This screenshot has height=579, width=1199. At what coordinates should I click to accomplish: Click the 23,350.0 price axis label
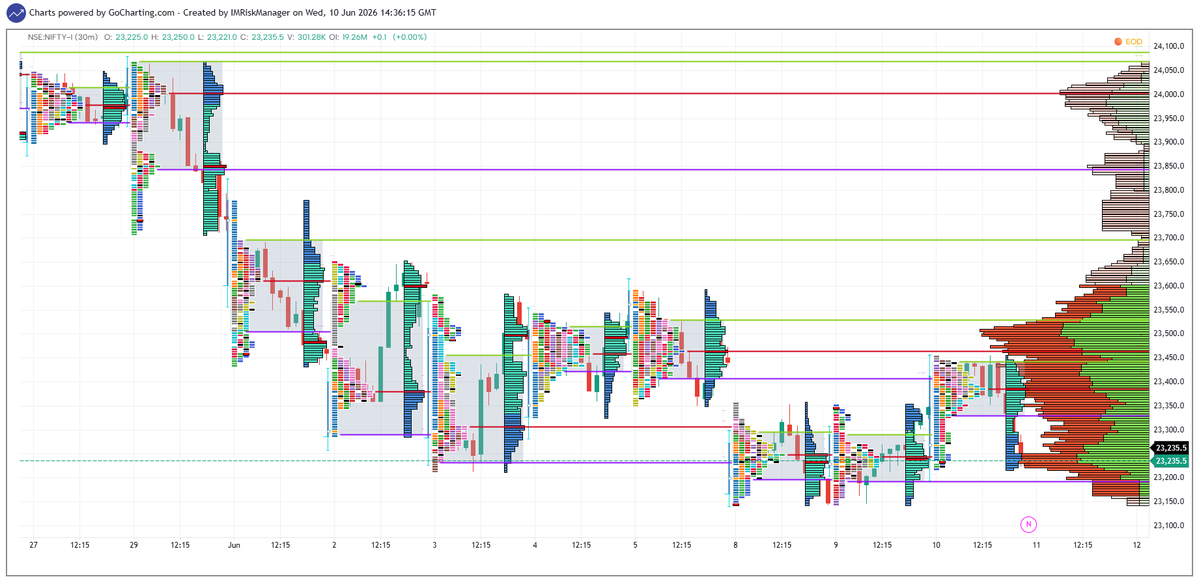click(x=1171, y=405)
